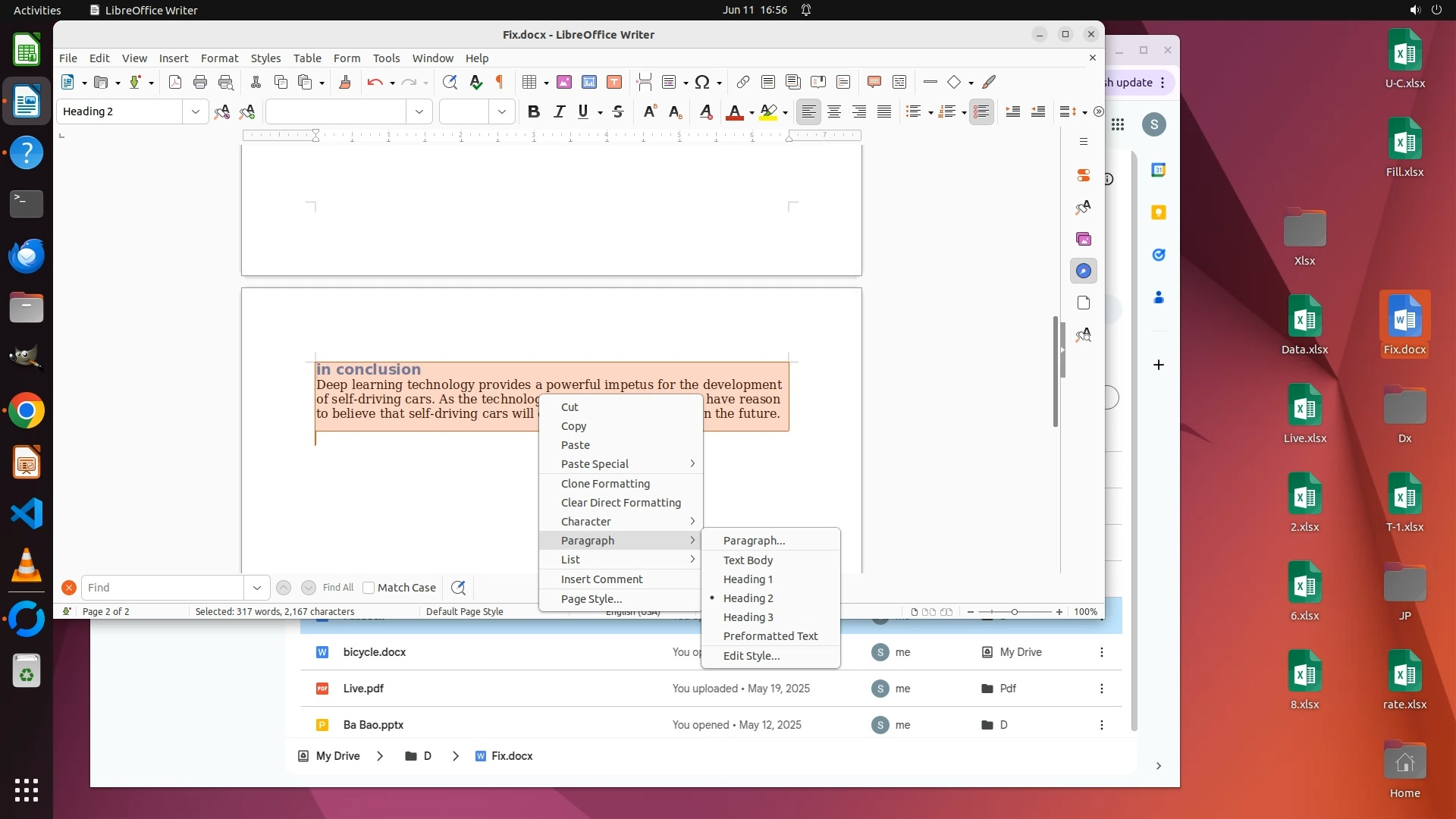Apply italic formatting
Screen dimensions: 1456x819
[x=559, y=111]
